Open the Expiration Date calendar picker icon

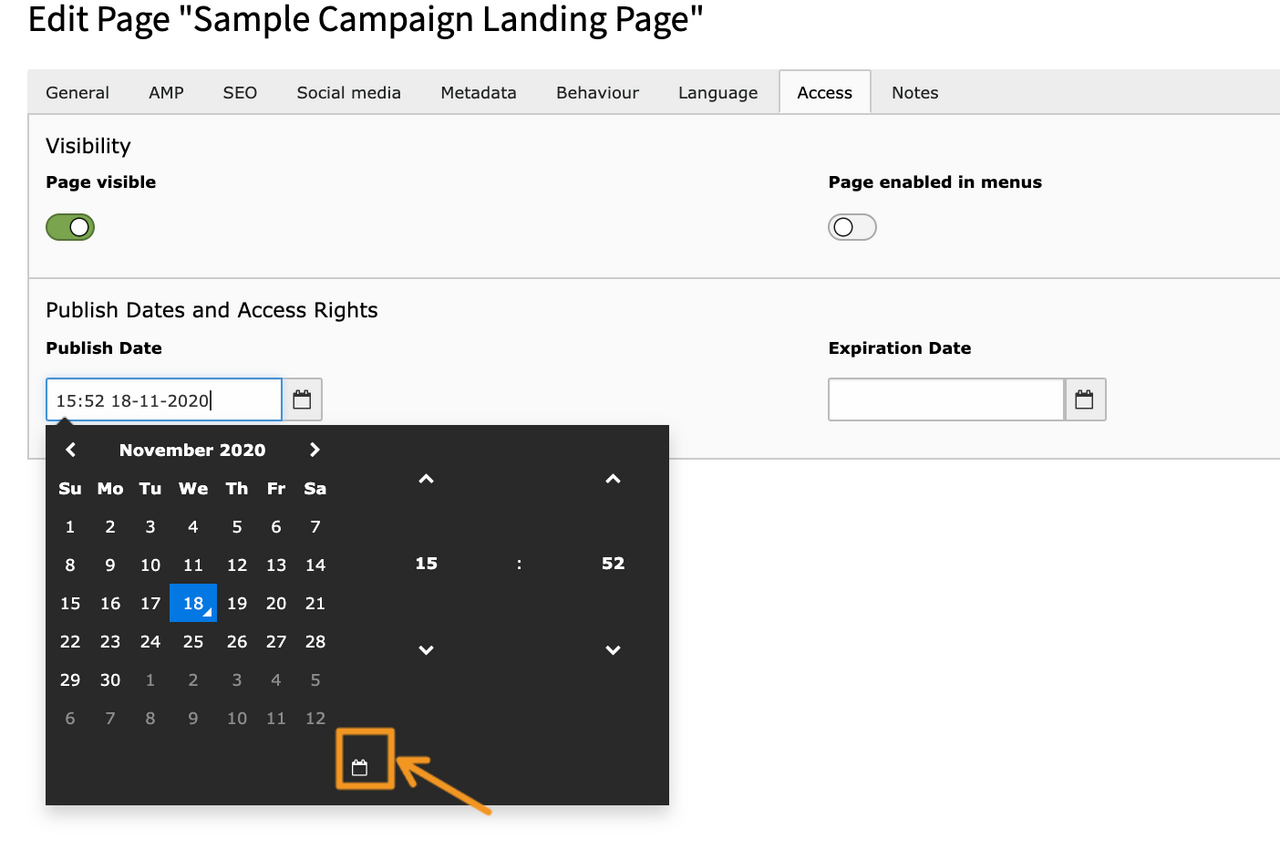tap(1085, 399)
